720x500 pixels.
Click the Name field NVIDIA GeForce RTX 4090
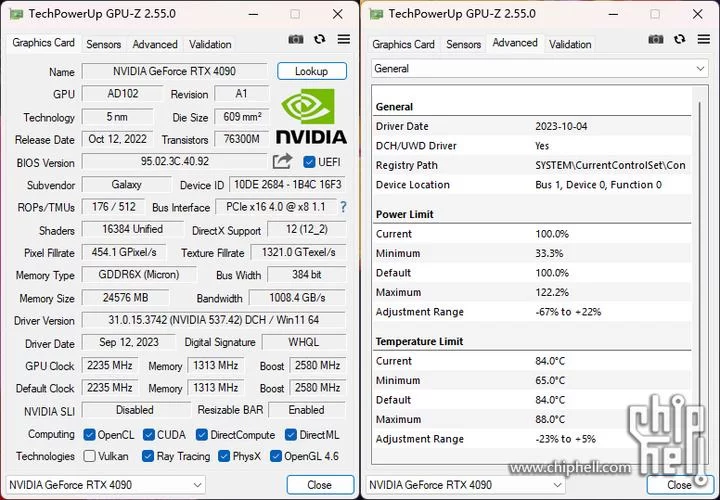pos(174,72)
